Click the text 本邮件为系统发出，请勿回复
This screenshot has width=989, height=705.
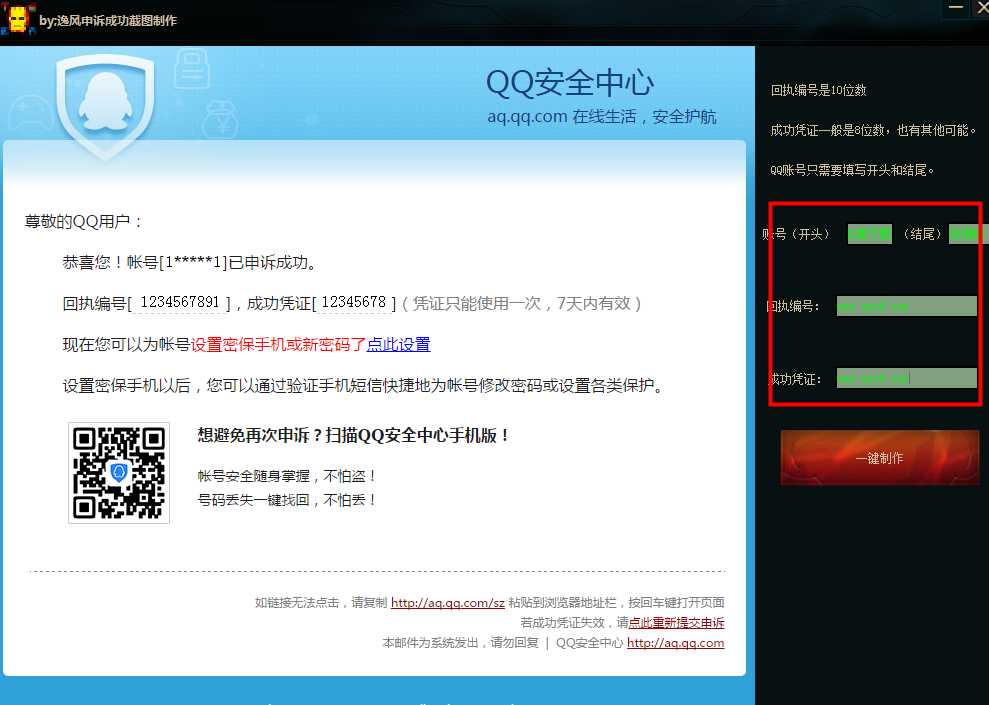(460, 643)
